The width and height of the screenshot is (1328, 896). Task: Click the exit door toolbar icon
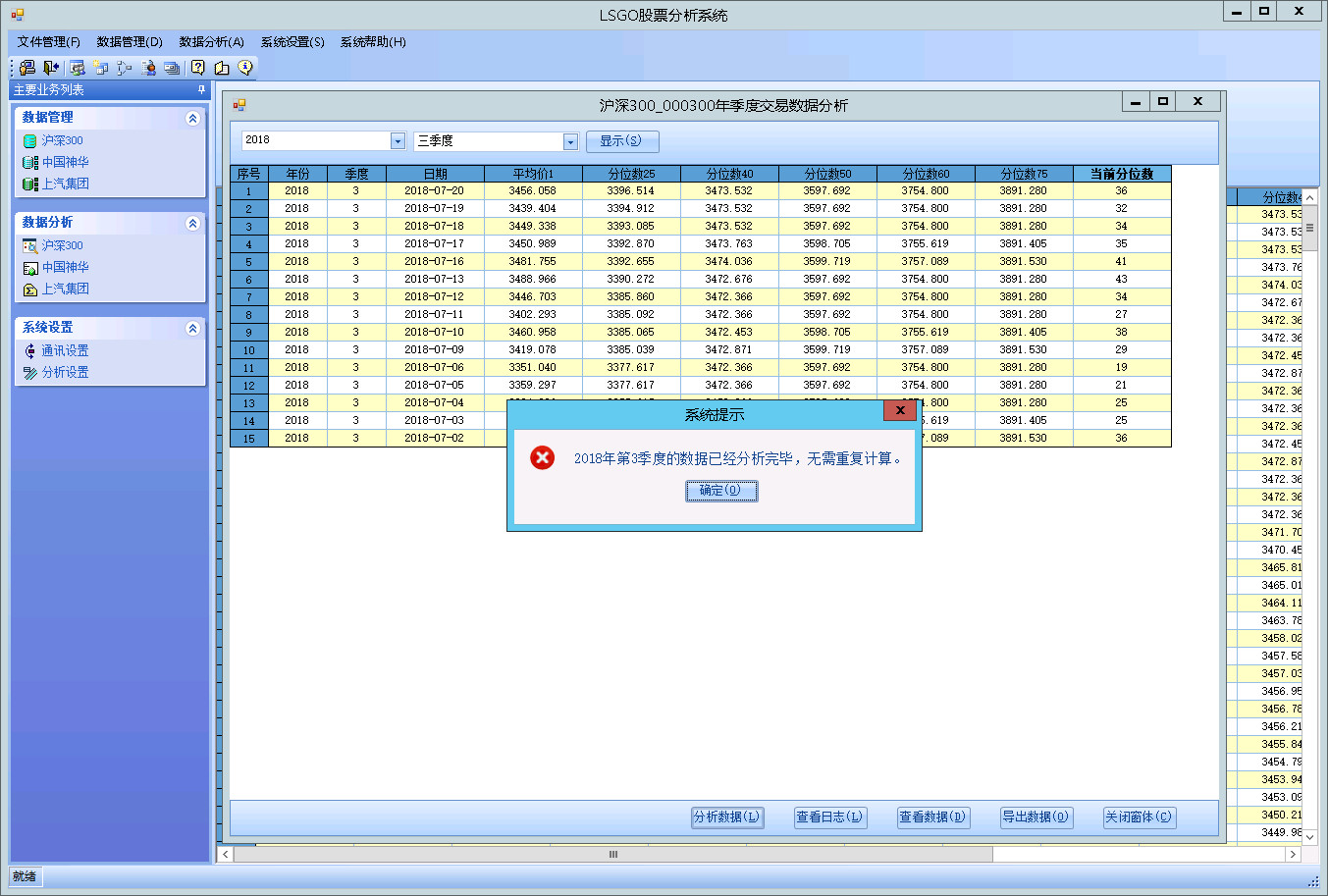pos(51,68)
